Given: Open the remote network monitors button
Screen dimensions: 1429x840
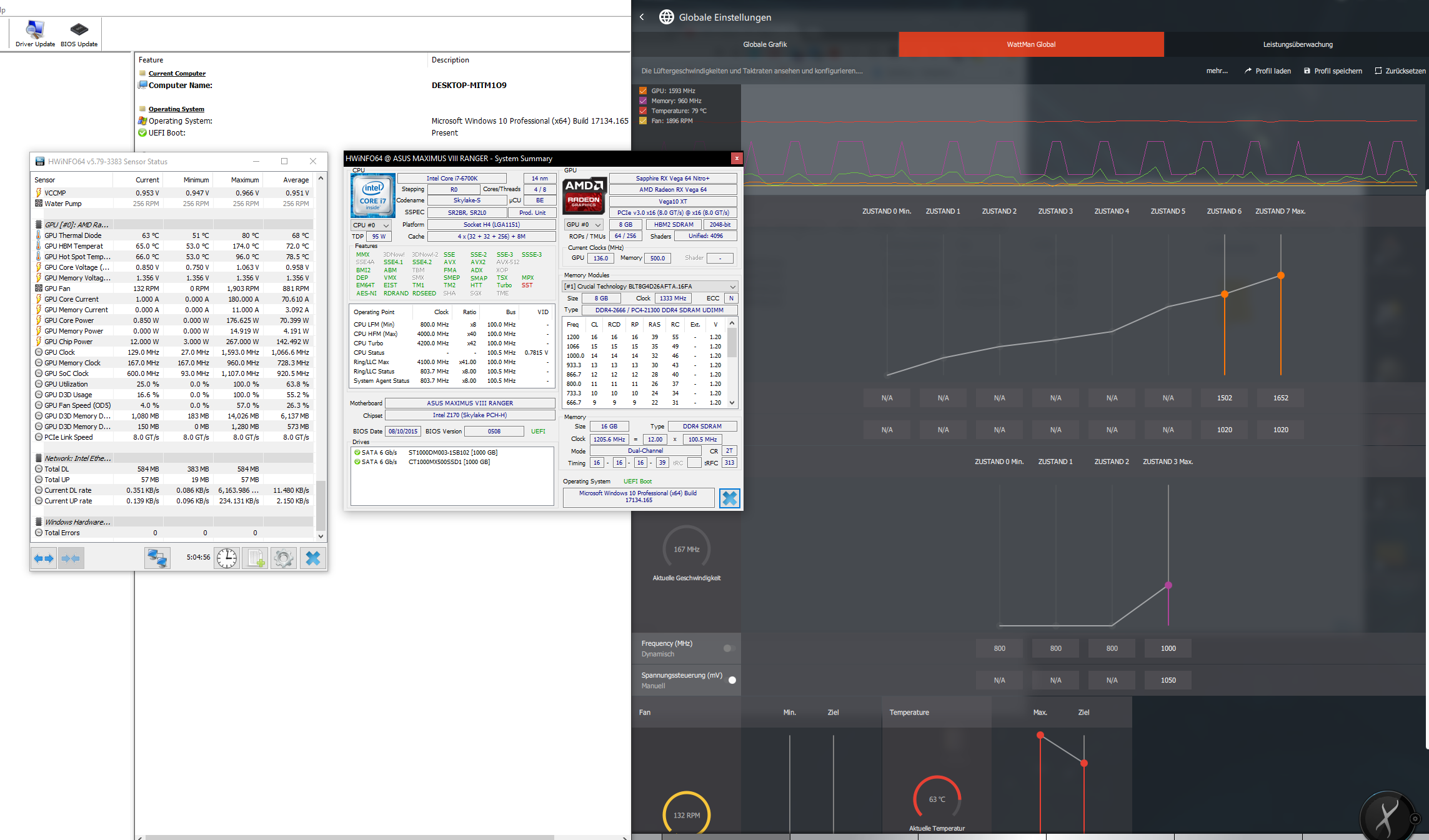Looking at the screenshot, I should (157, 558).
